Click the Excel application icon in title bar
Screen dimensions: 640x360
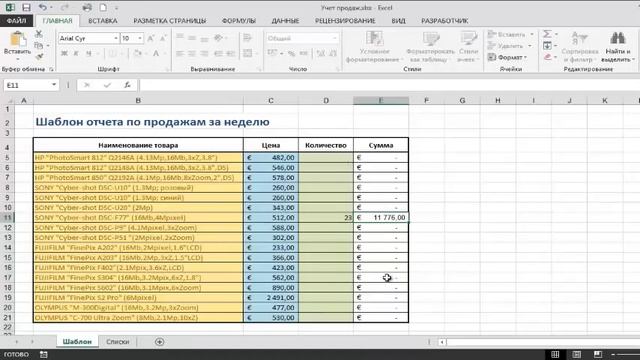[10, 7]
